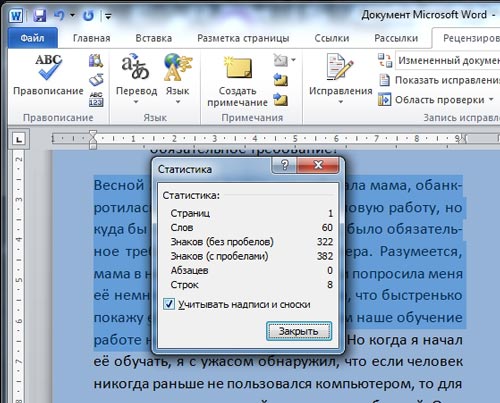Expand the Язык dropdown arrow
Image resolution: width=500 pixels, height=403 pixels.
click(178, 102)
